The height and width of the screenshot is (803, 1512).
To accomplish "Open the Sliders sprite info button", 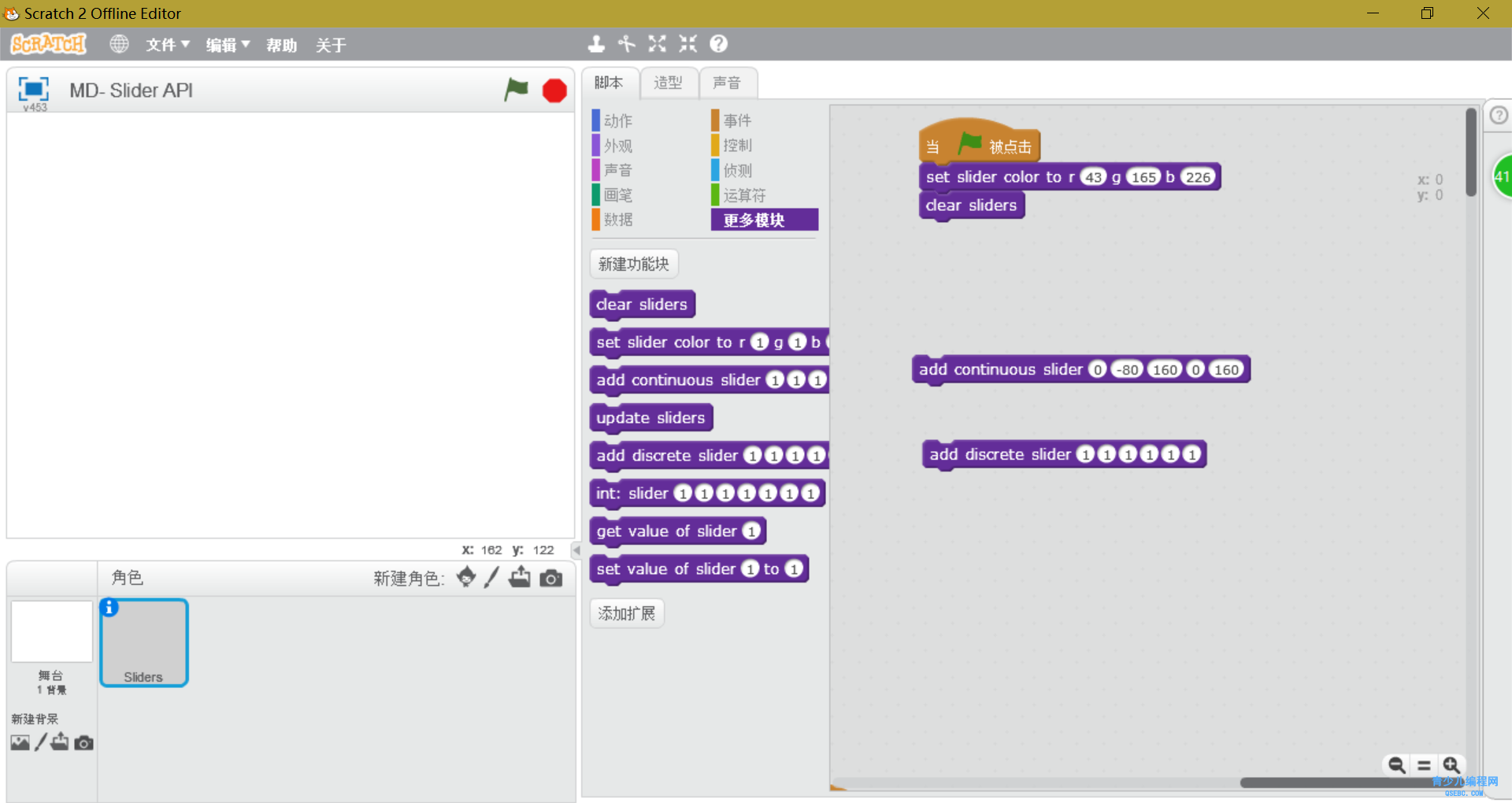I will pyautogui.click(x=109, y=608).
